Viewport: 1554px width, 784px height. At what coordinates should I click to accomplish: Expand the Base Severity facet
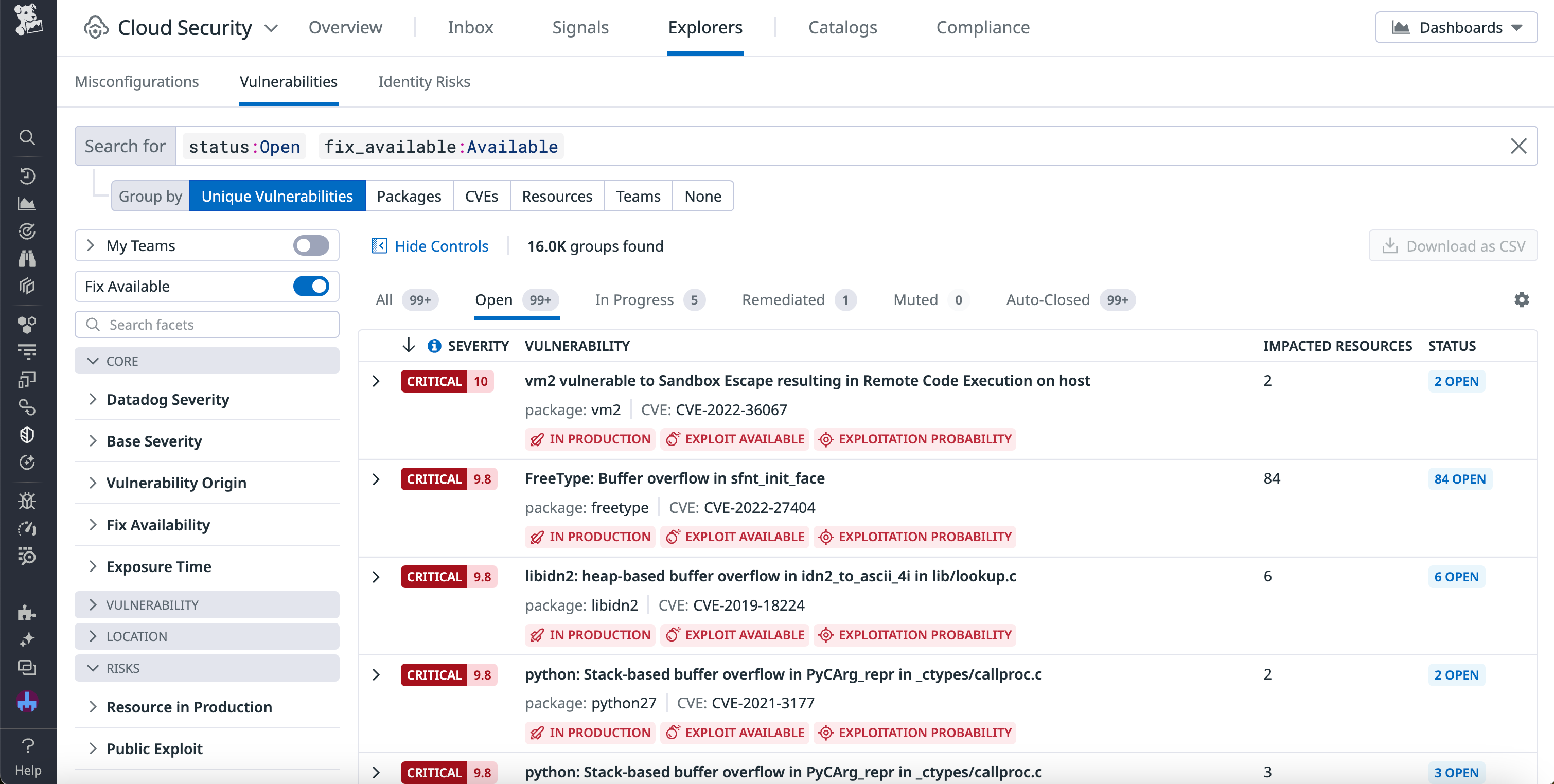click(154, 441)
